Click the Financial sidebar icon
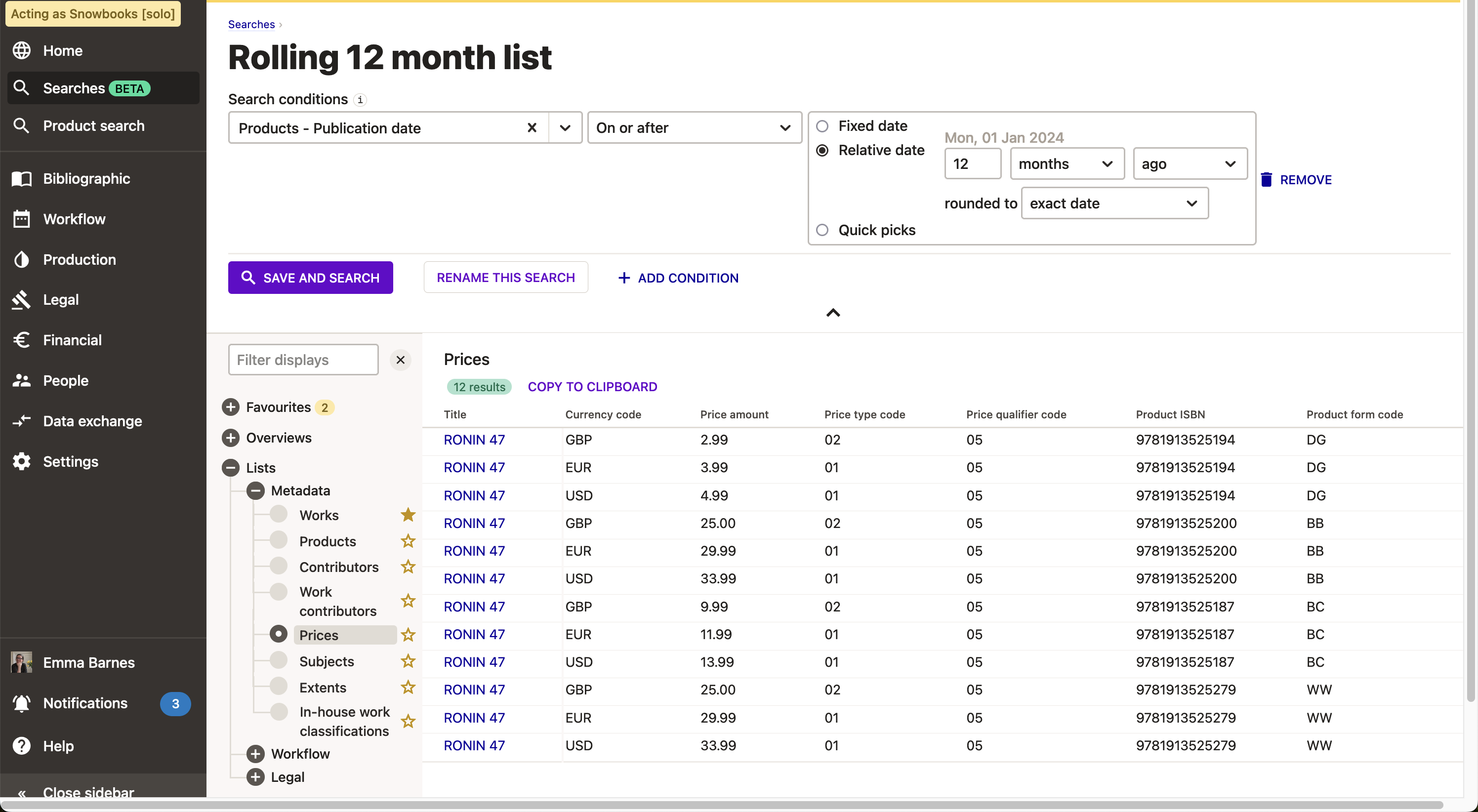 coord(21,340)
